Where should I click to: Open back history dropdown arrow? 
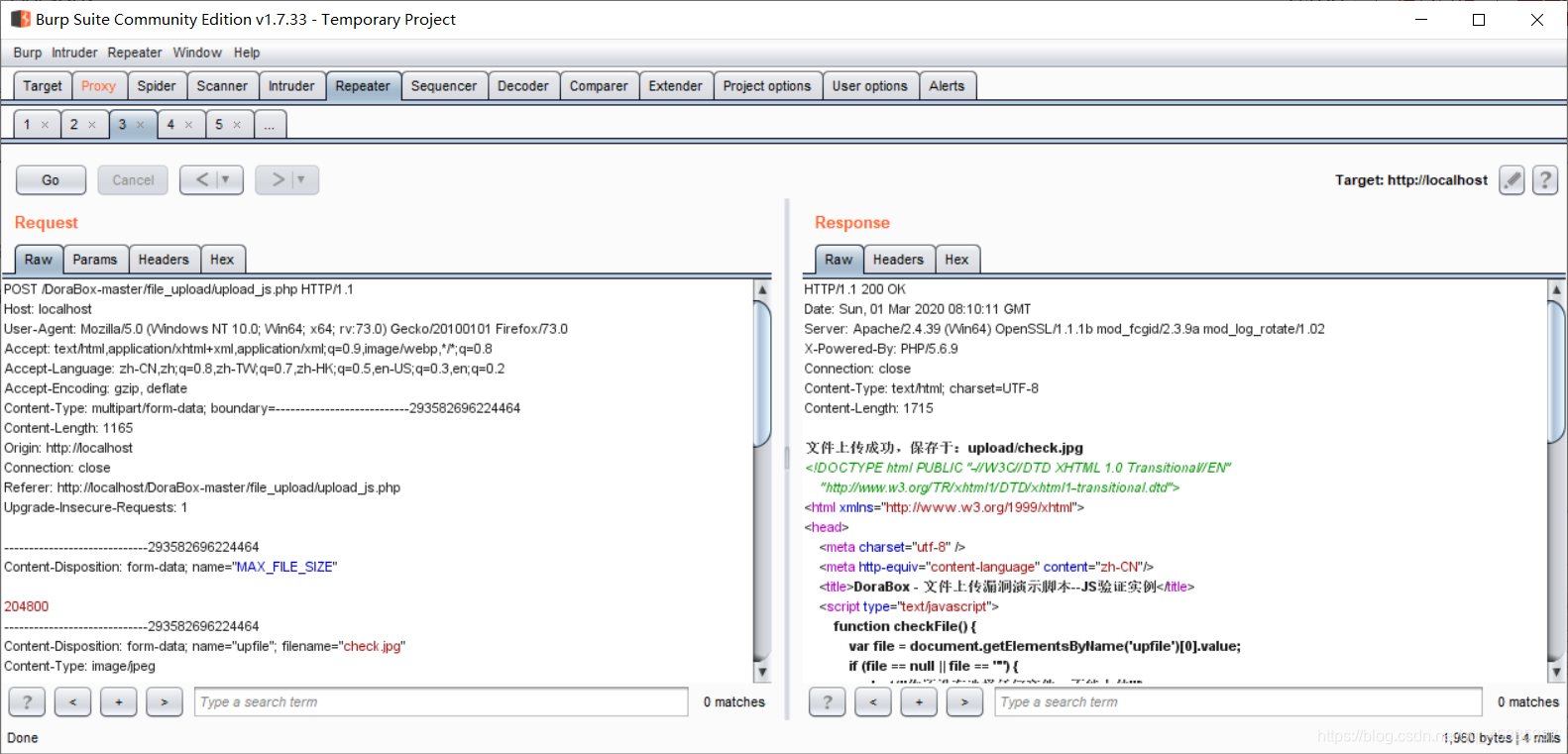(x=227, y=179)
